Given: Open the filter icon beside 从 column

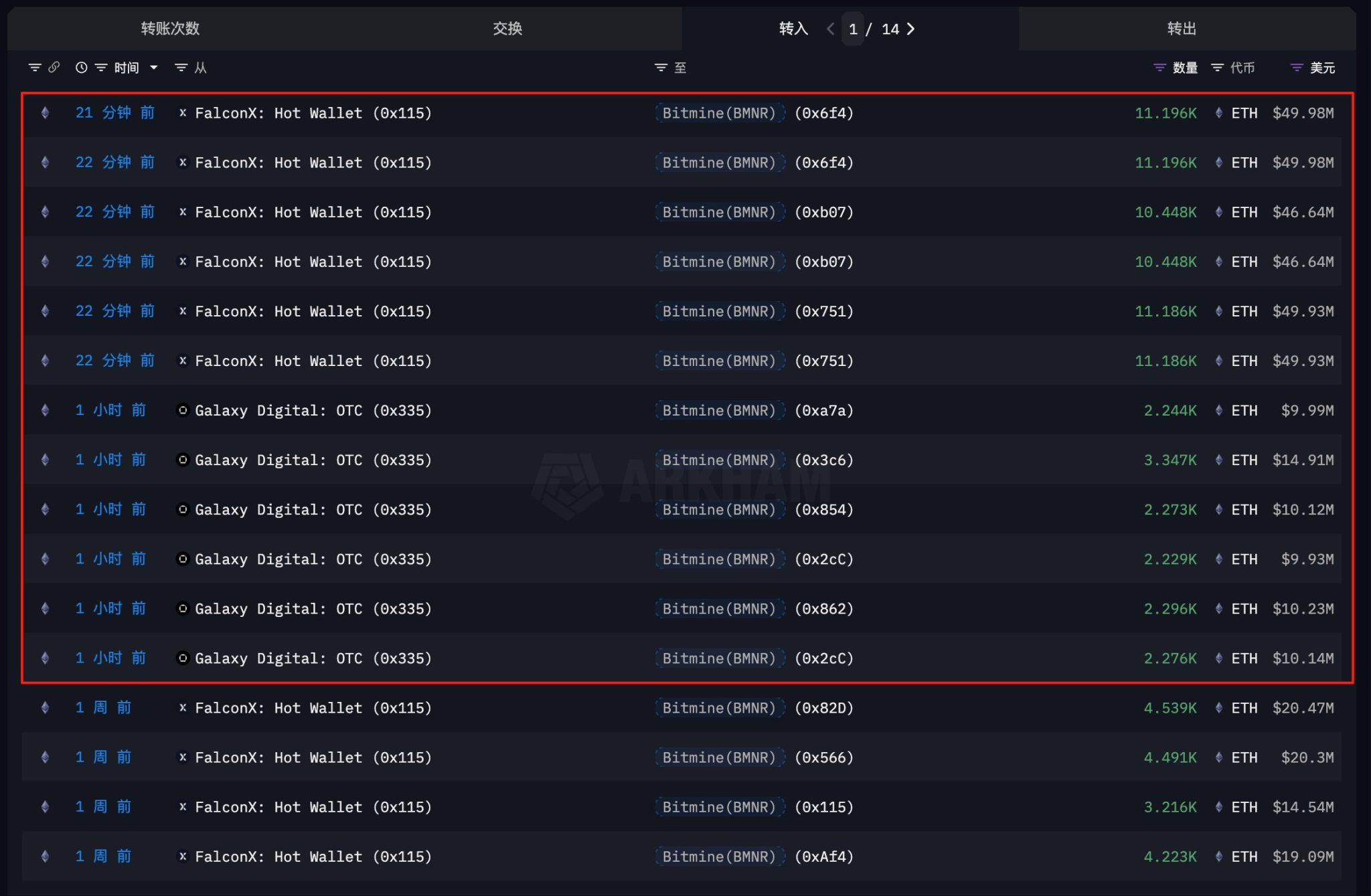Looking at the screenshot, I should click(180, 67).
